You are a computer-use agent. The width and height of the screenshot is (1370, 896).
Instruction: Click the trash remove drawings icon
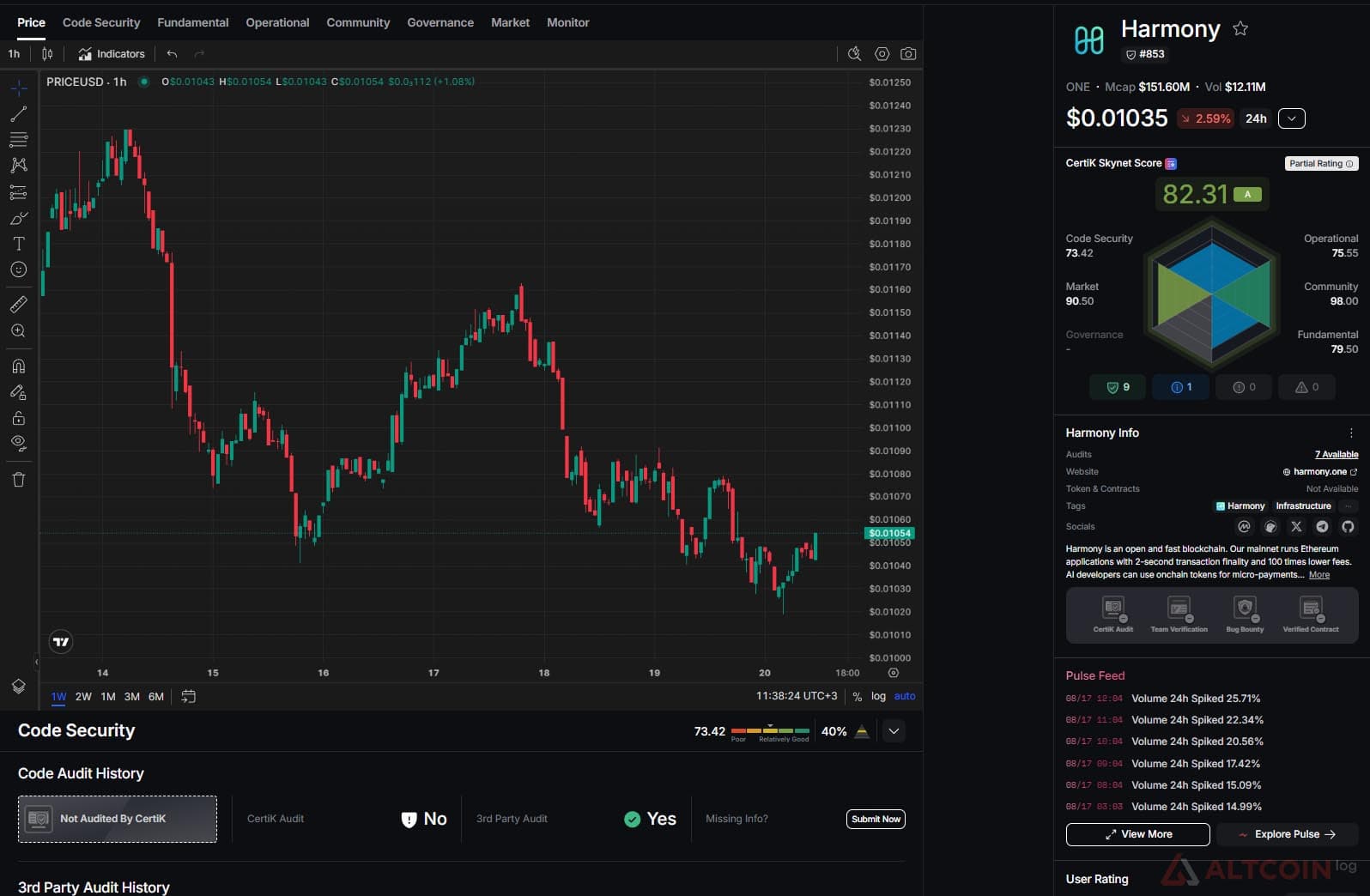pos(19,479)
